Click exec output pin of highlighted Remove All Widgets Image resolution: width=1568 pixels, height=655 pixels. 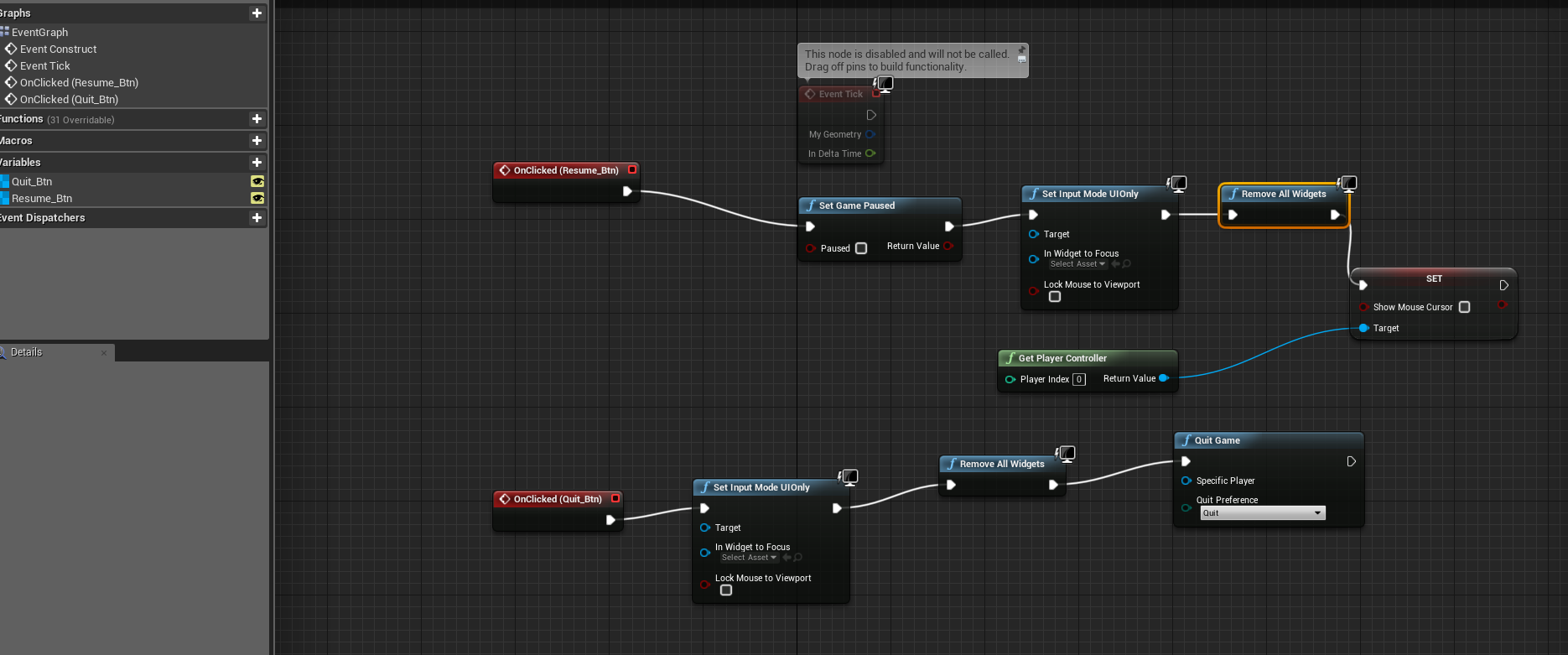[x=1335, y=215]
